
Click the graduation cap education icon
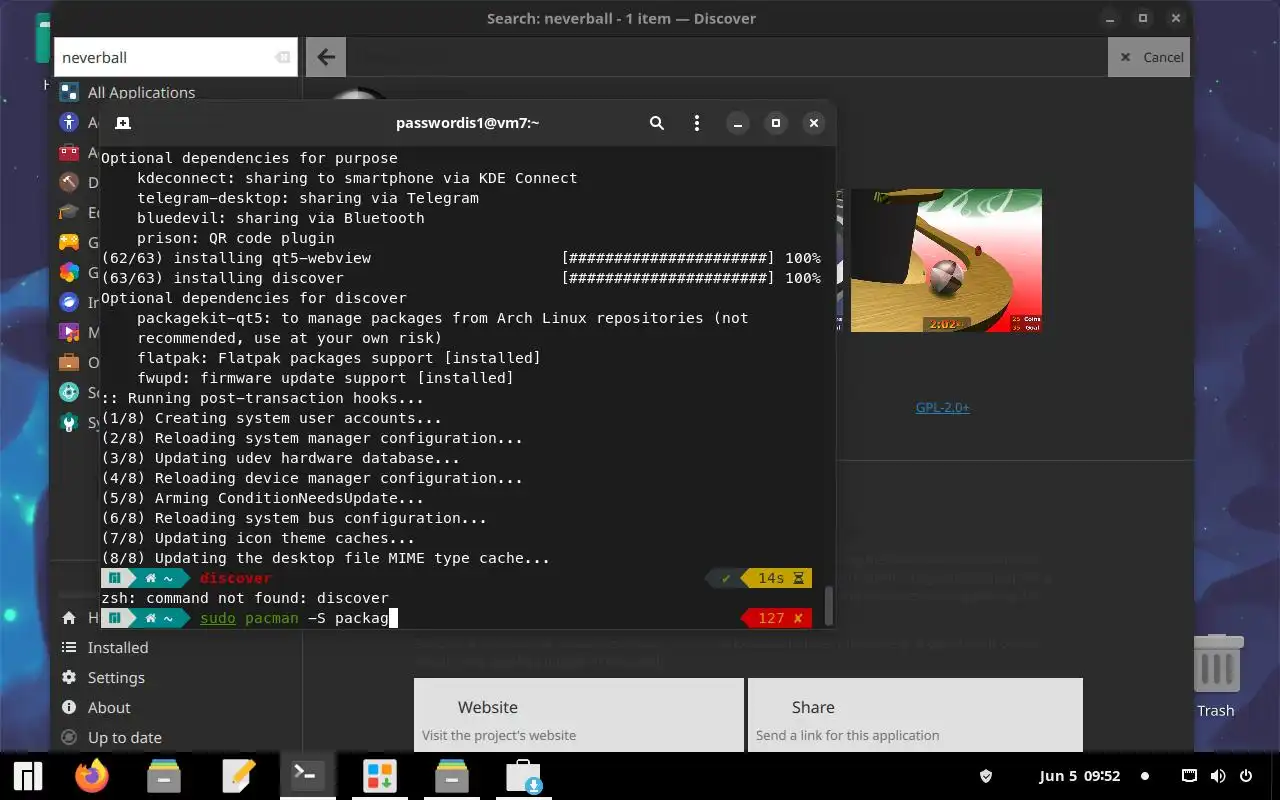point(69,212)
